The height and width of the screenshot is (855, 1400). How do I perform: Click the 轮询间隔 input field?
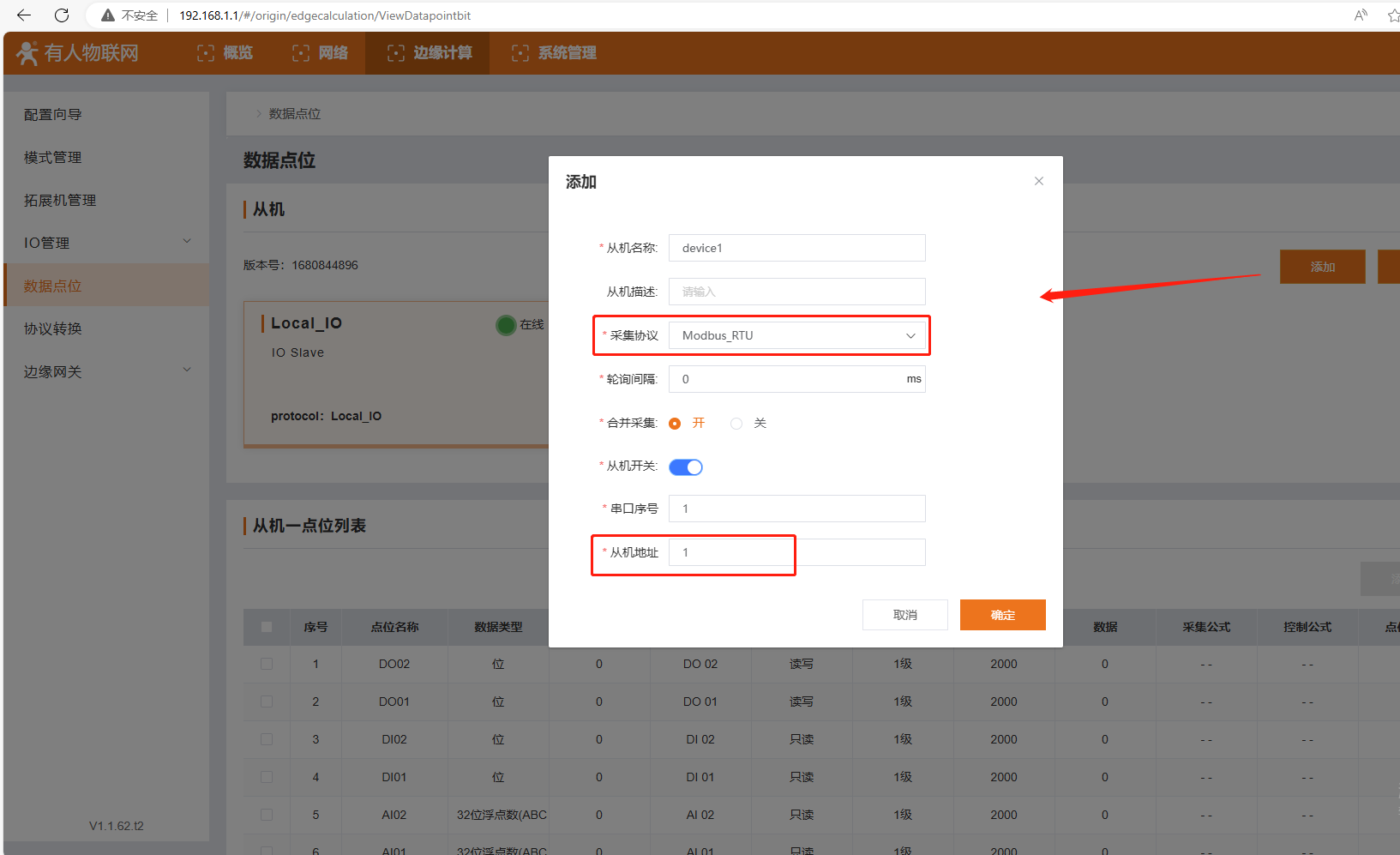tap(797, 379)
